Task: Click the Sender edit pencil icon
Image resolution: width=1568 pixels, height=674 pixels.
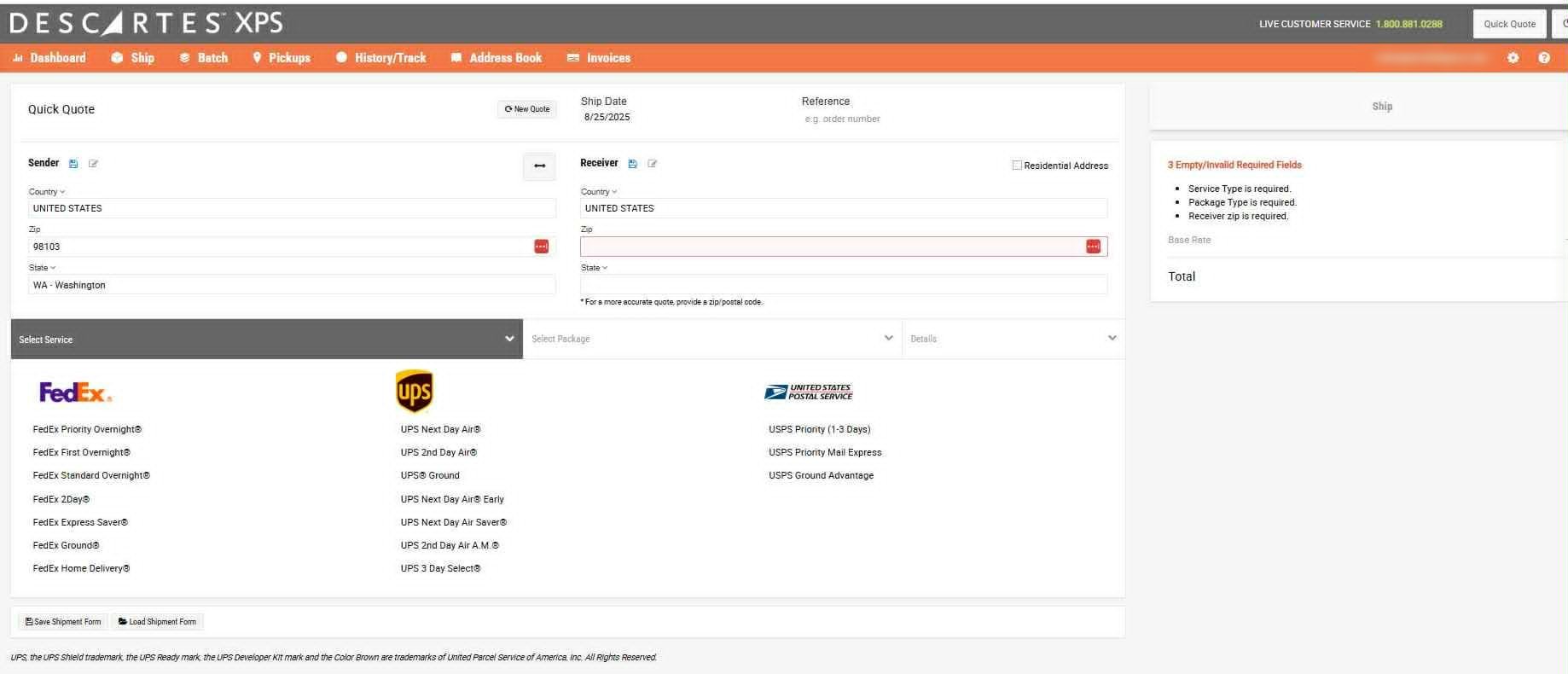Action: click(x=93, y=164)
